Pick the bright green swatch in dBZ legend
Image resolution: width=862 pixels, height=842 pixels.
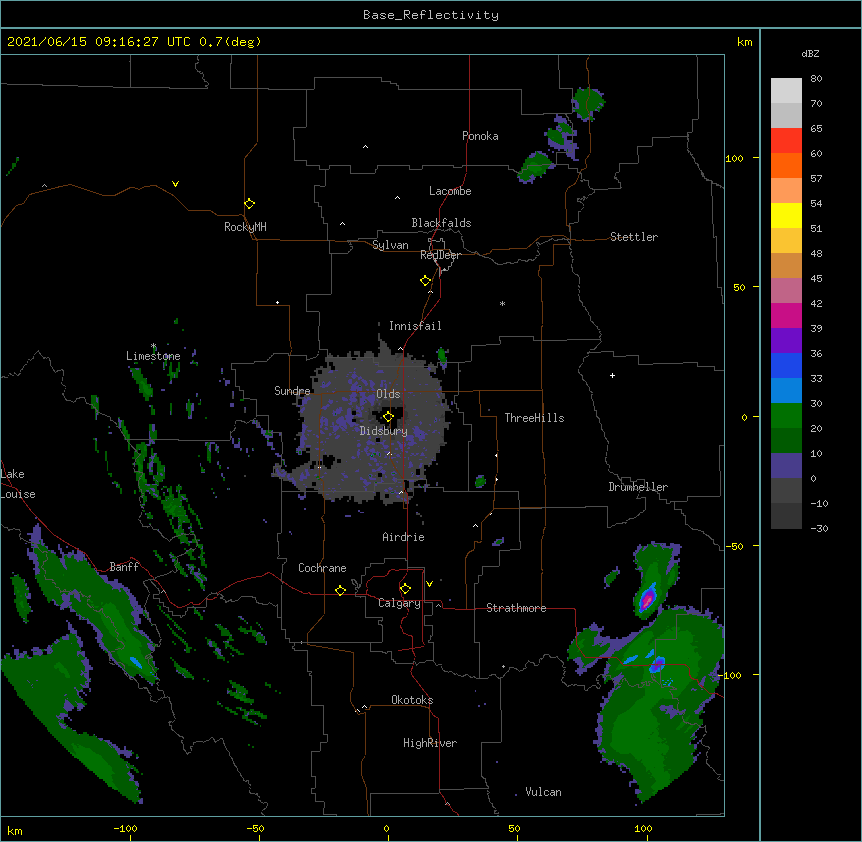tap(786, 416)
